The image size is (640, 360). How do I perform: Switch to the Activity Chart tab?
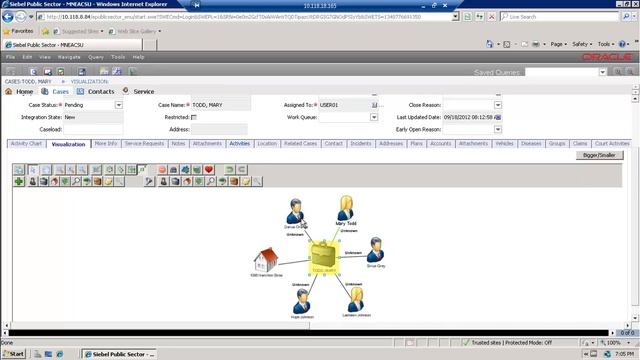click(27, 144)
